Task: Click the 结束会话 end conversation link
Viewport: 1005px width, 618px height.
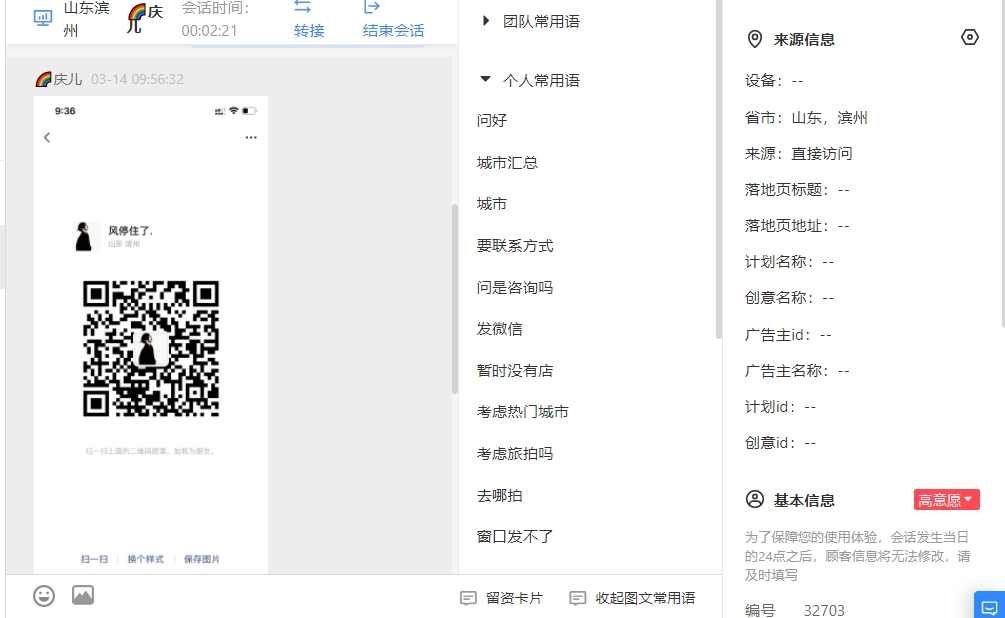Action: click(x=394, y=30)
